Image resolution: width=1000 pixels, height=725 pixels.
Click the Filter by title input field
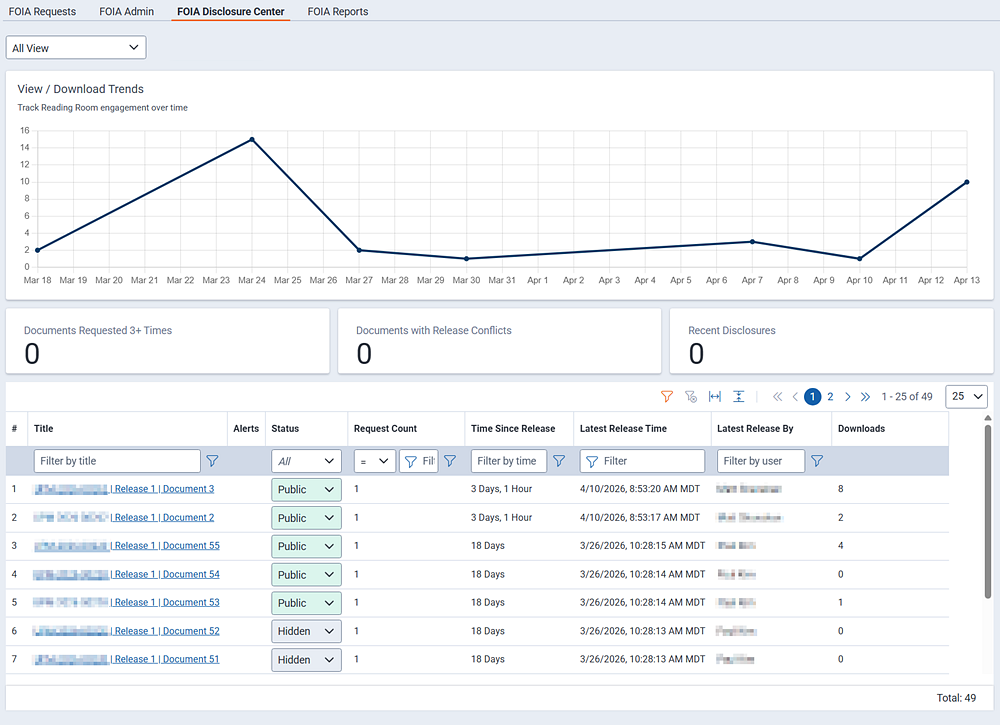point(116,460)
